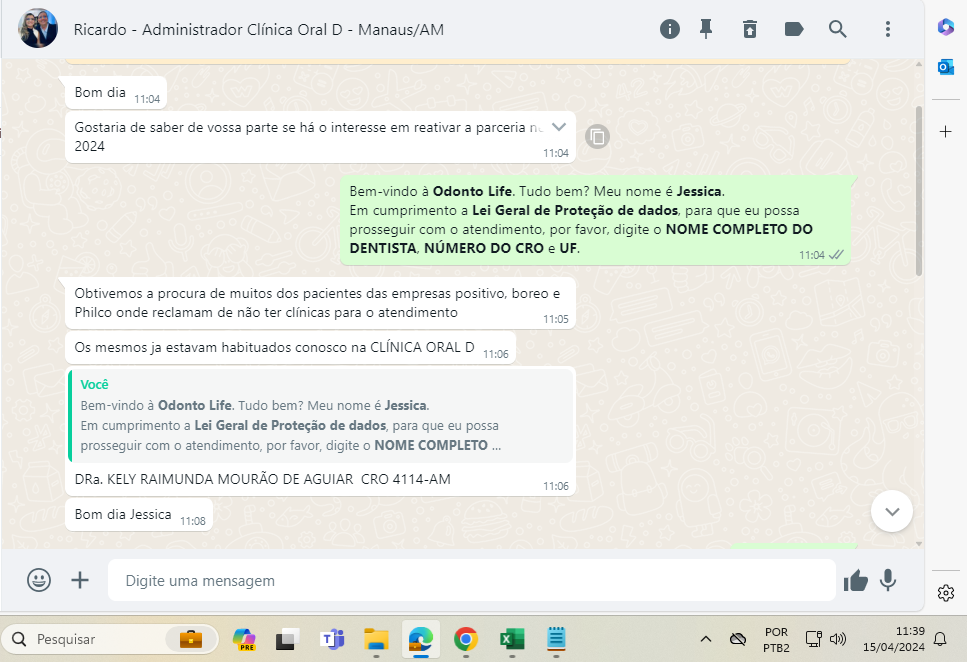967x662 pixels.
Task: Open attachment menu with plus icon
Action: [x=80, y=580]
